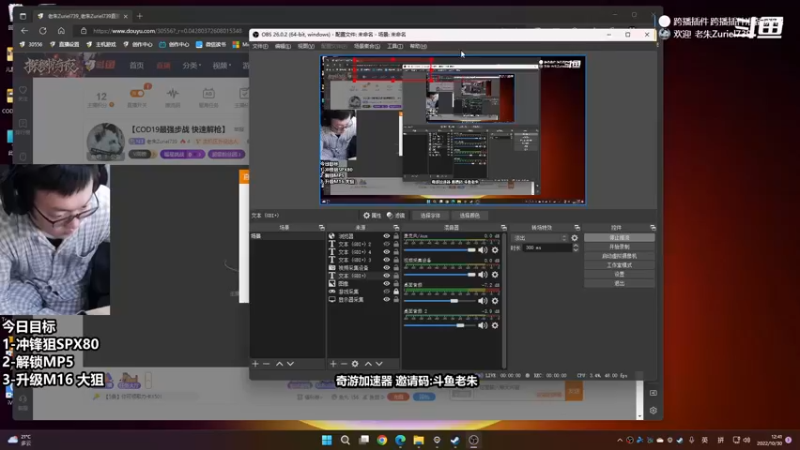Remove selected scene with minus button

click(266, 364)
